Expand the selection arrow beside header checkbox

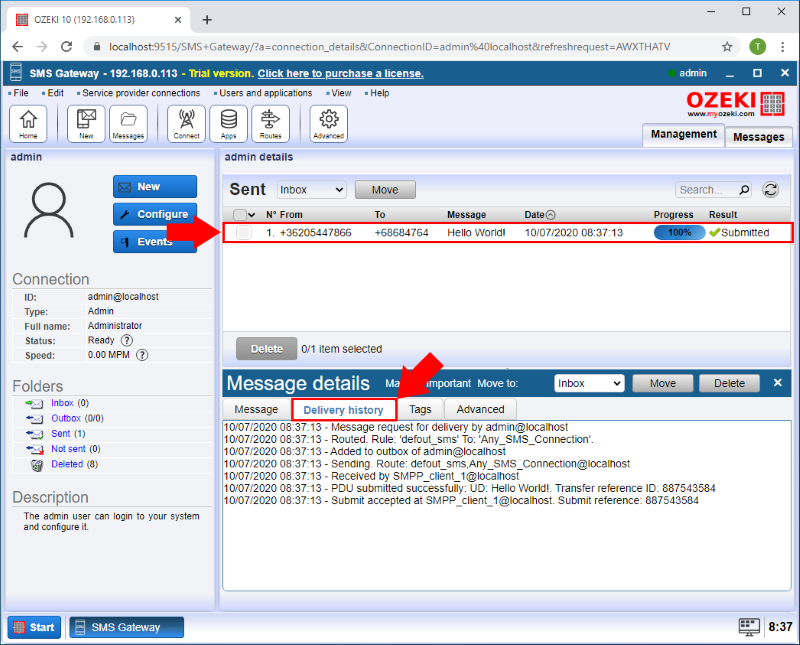252,215
